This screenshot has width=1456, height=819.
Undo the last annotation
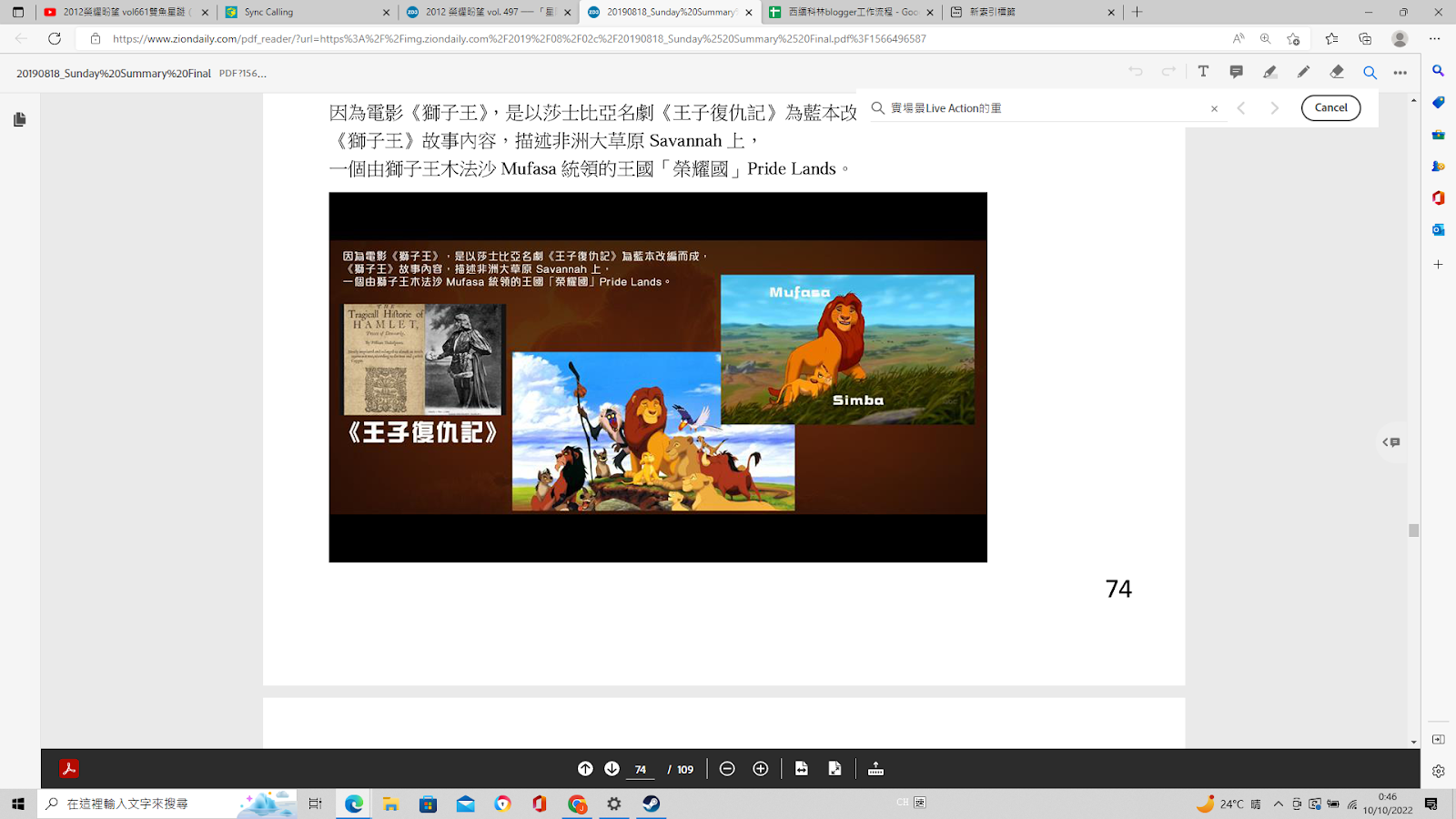click(x=1135, y=72)
